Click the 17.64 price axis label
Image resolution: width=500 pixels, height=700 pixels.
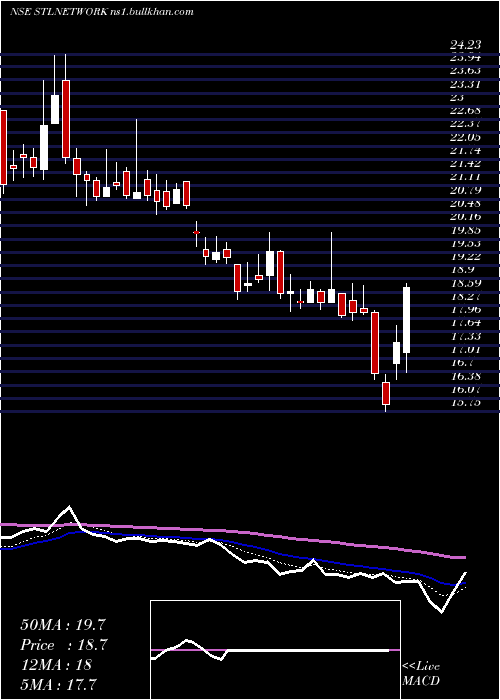click(465, 323)
